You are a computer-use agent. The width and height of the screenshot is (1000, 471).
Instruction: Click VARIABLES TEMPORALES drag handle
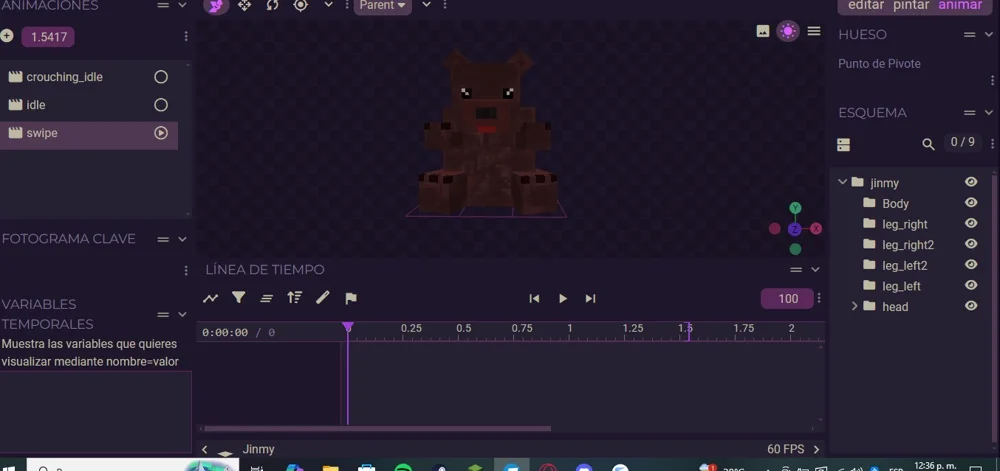[x=163, y=315]
